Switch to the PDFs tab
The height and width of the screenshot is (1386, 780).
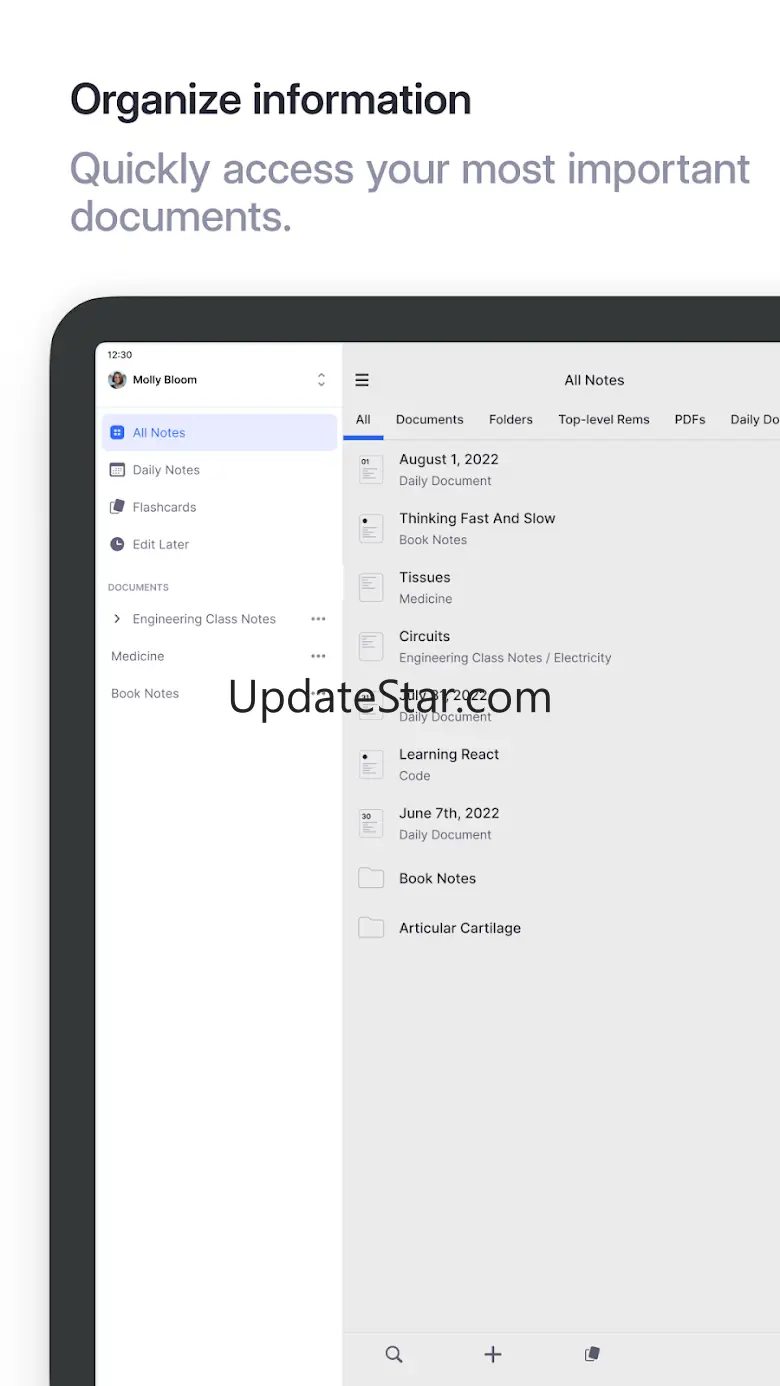pos(690,419)
